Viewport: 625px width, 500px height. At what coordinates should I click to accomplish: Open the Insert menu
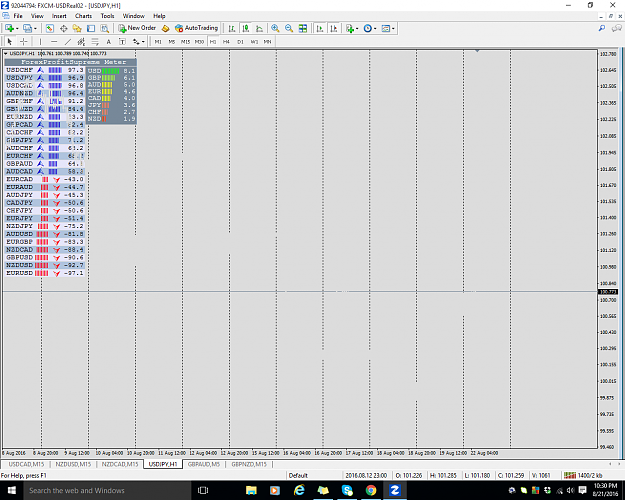coord(59,16)
